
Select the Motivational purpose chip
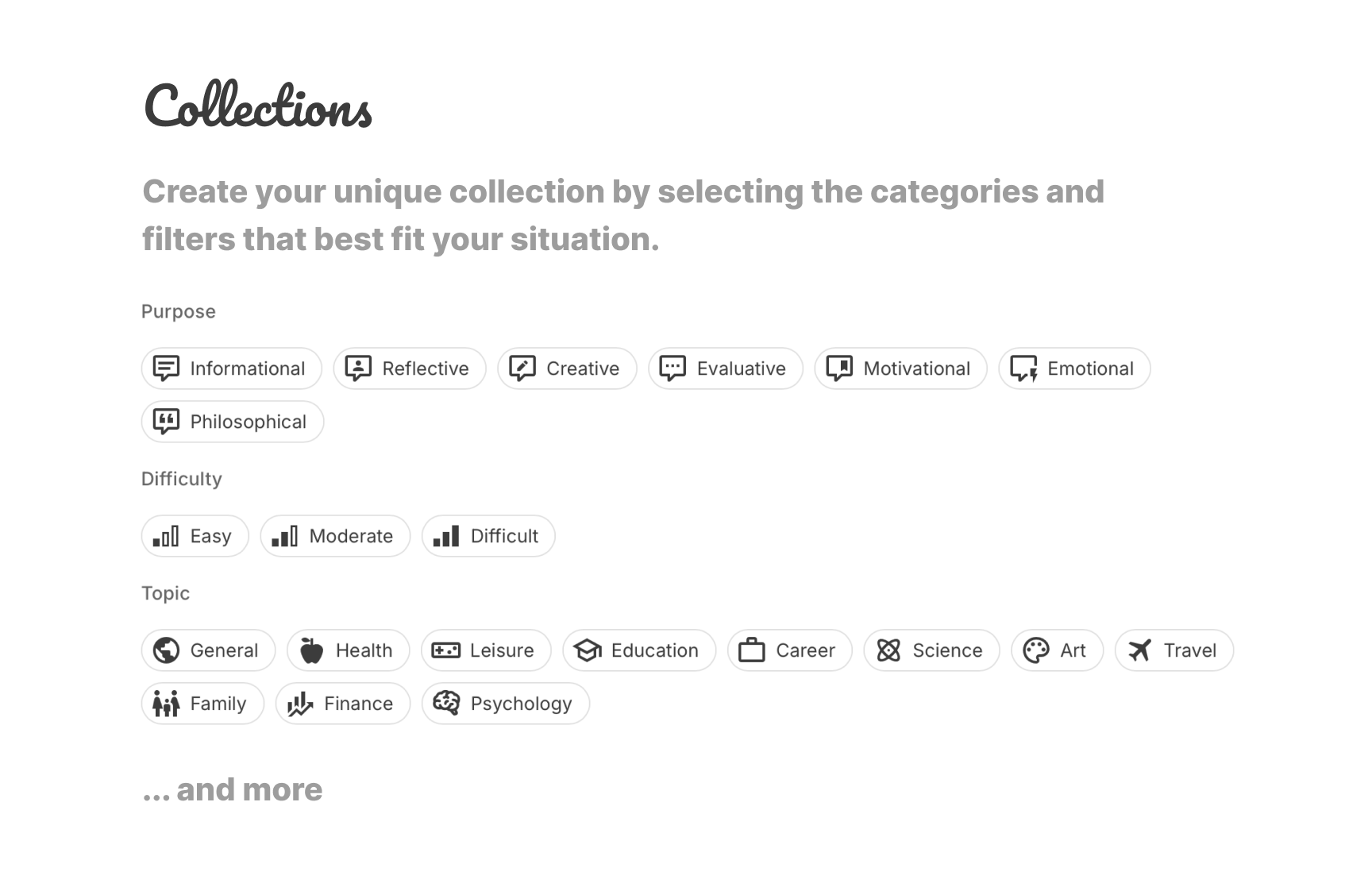click(900, 368)
